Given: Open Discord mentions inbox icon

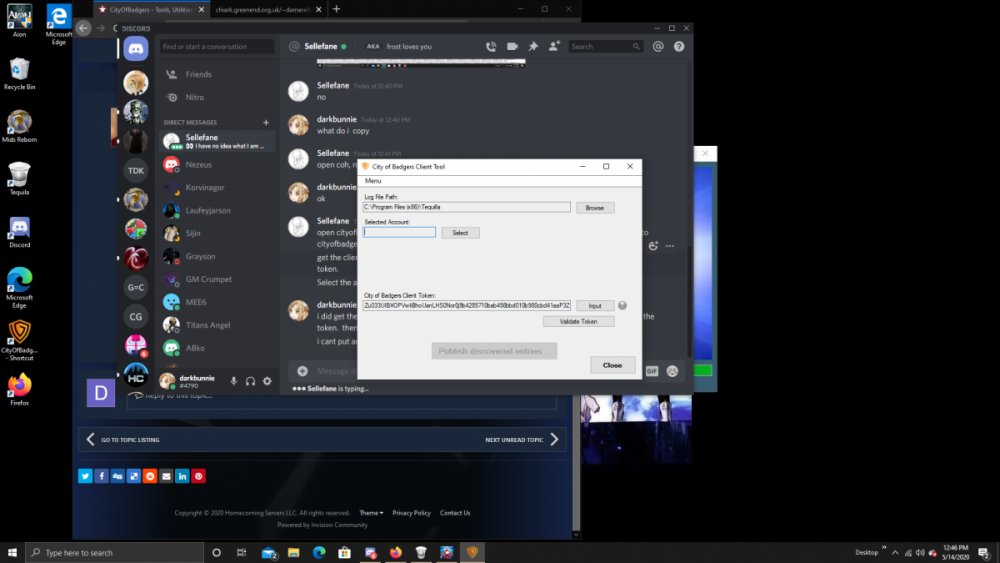Looking at the screenshot, I should (658, 47).
